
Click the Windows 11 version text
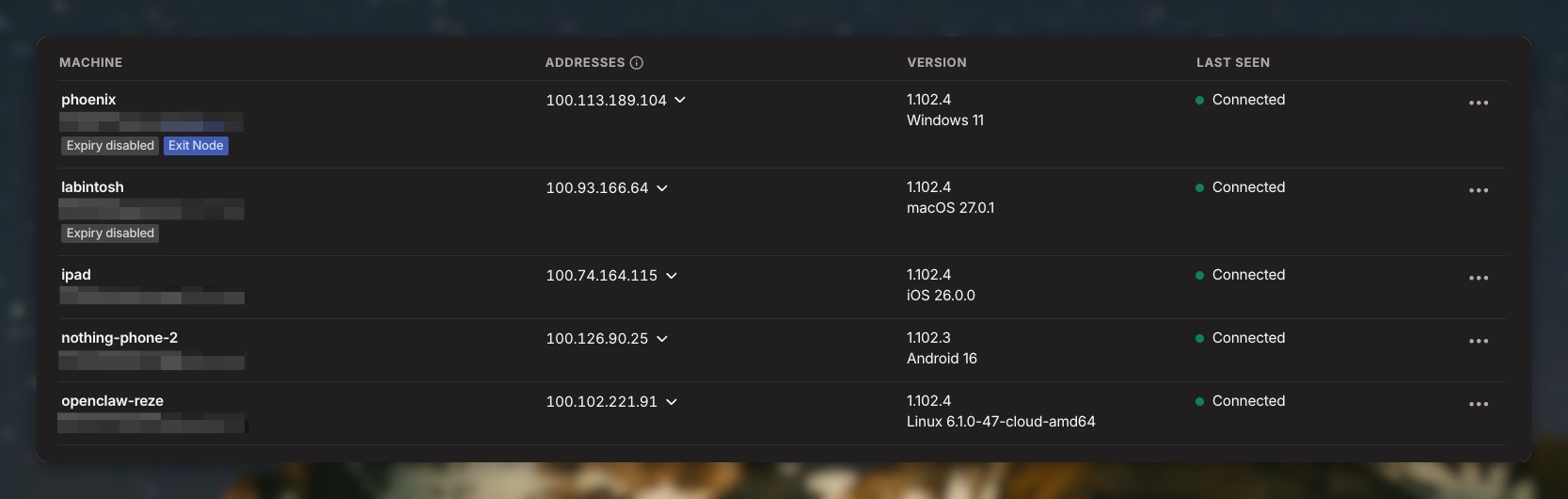pyautogui.click(x=945, y=121)
